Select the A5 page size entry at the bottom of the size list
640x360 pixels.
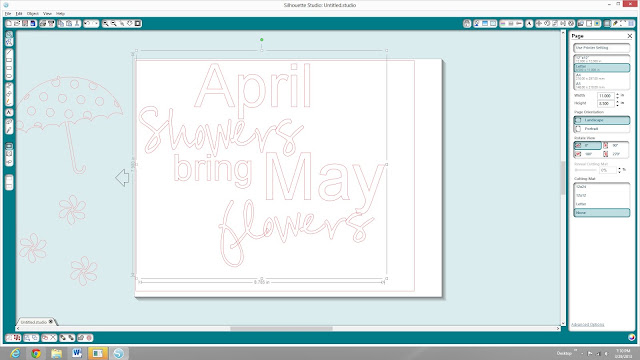[x=602, y=85]
